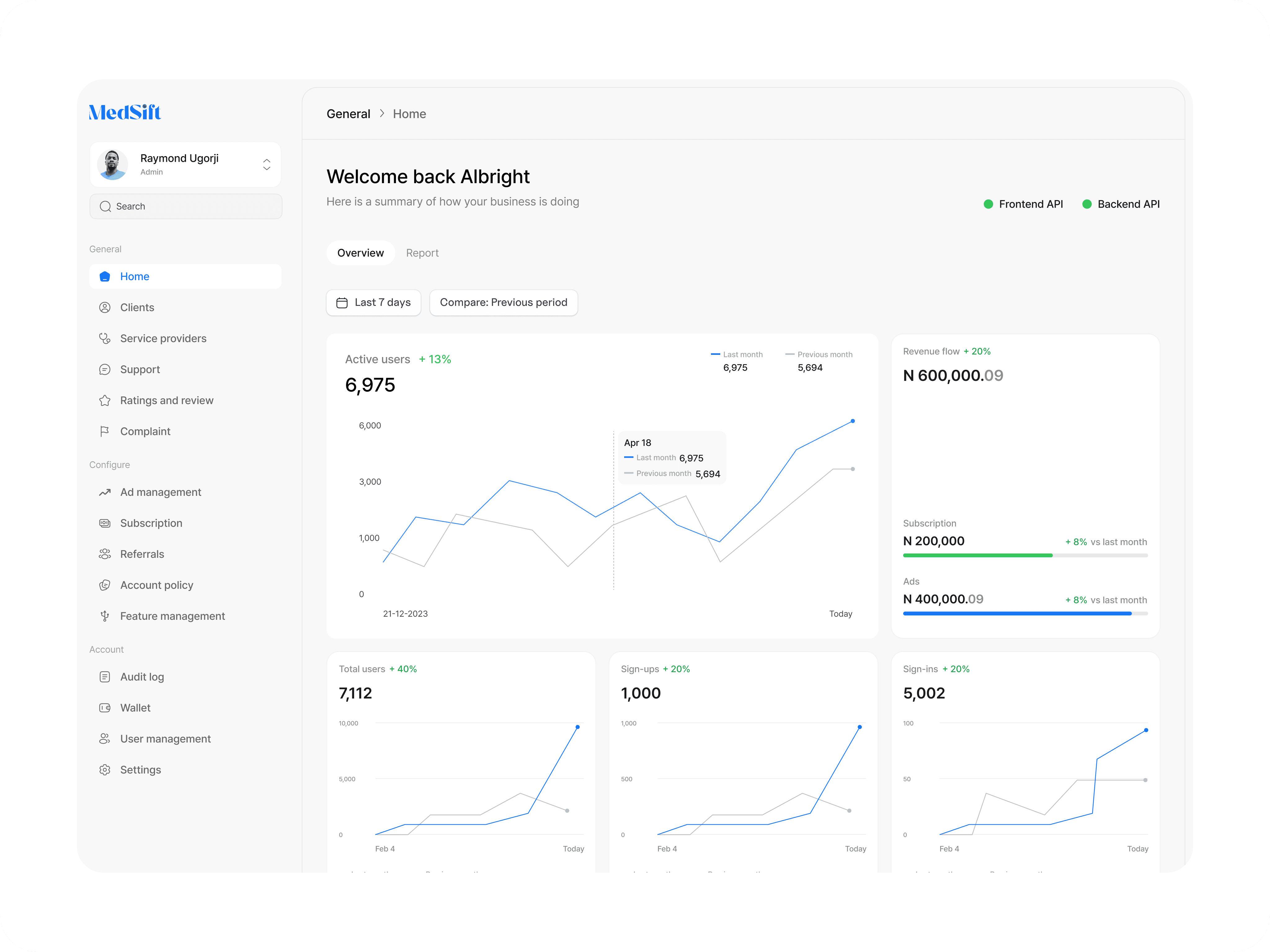Expand the Raymond Ugorji account switcher
Screen dimensions: 1270x952
266,165
